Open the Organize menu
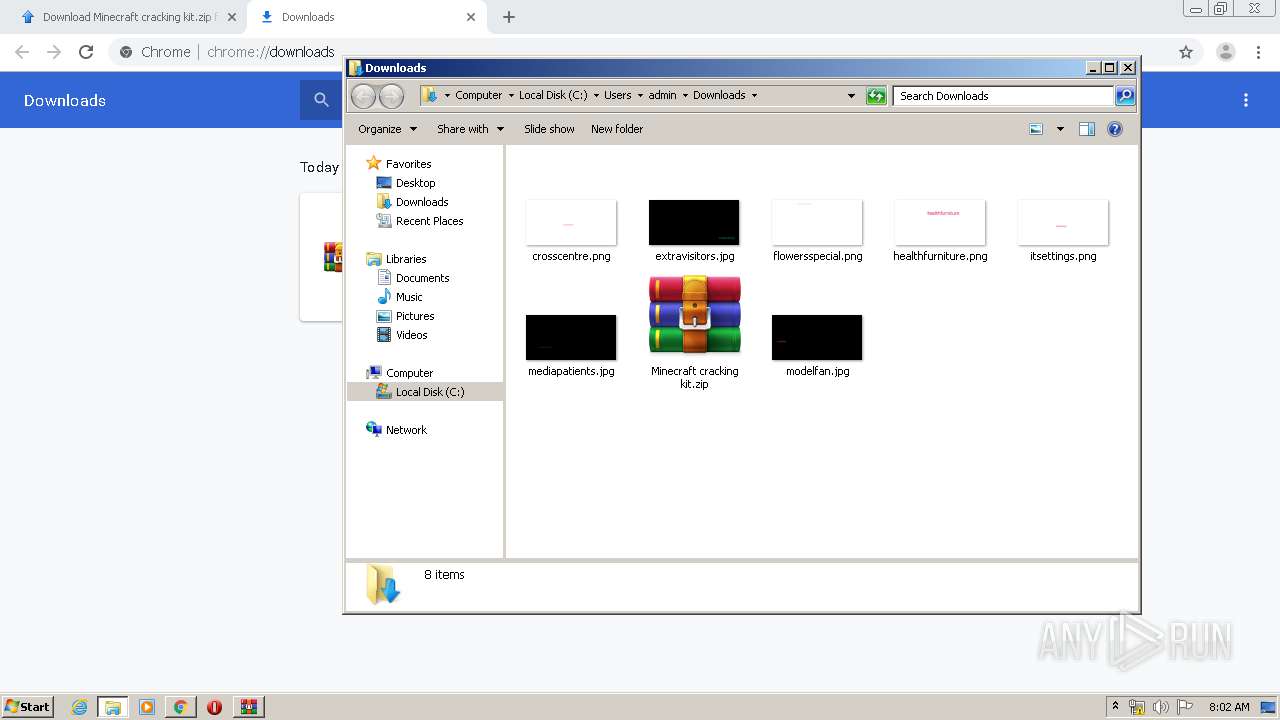The width and height of the screenshot is (1280, 720). 387,129
